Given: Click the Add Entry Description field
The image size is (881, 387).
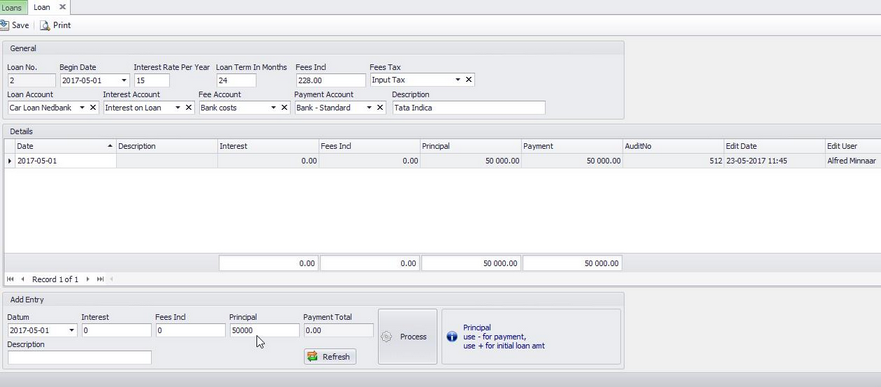Looking at the screenshot, I should [x=80, y=357].
